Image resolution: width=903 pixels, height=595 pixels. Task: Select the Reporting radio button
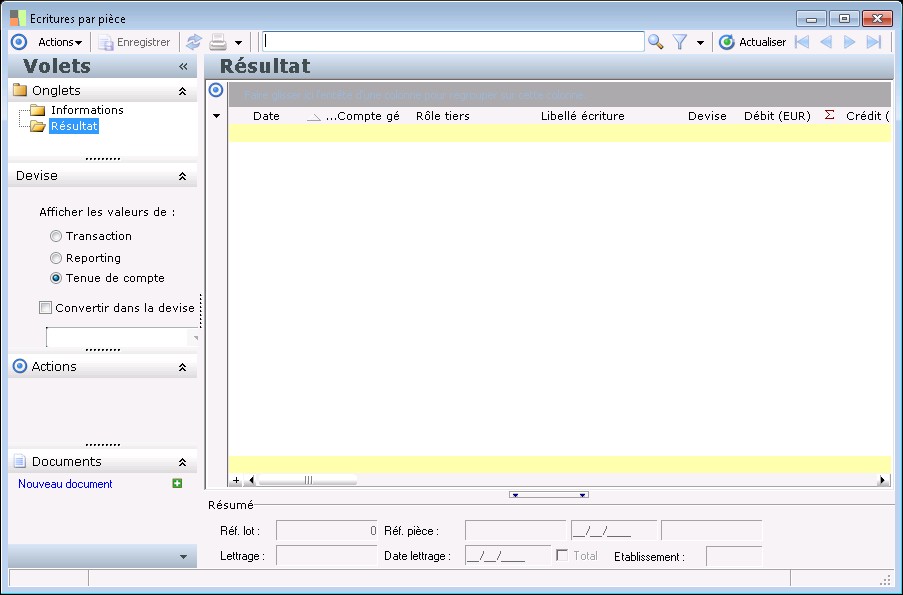coord(56,258)
